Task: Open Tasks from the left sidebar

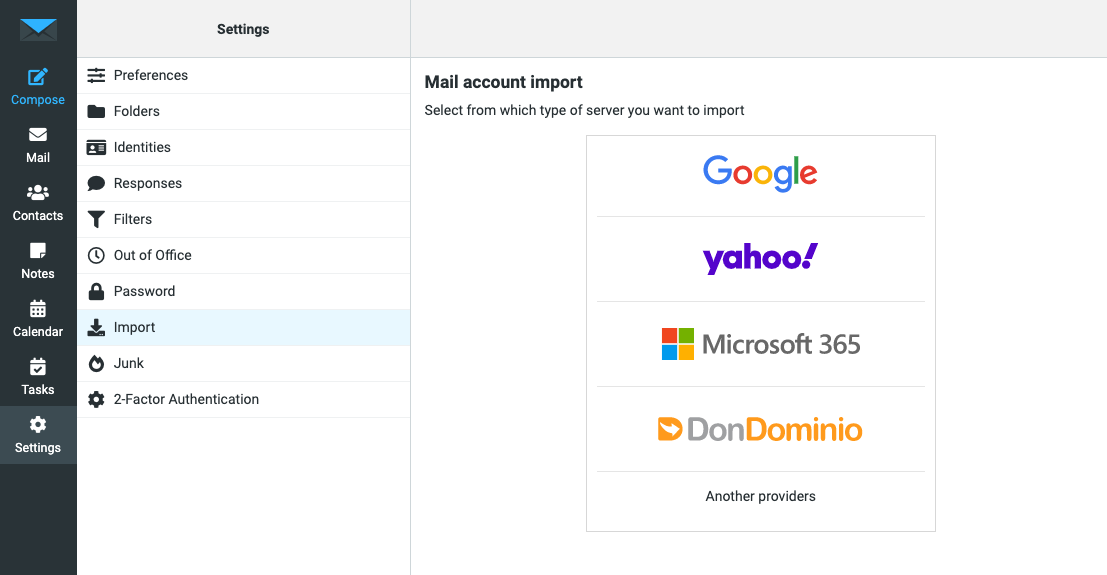Action: tap(37, 377)
